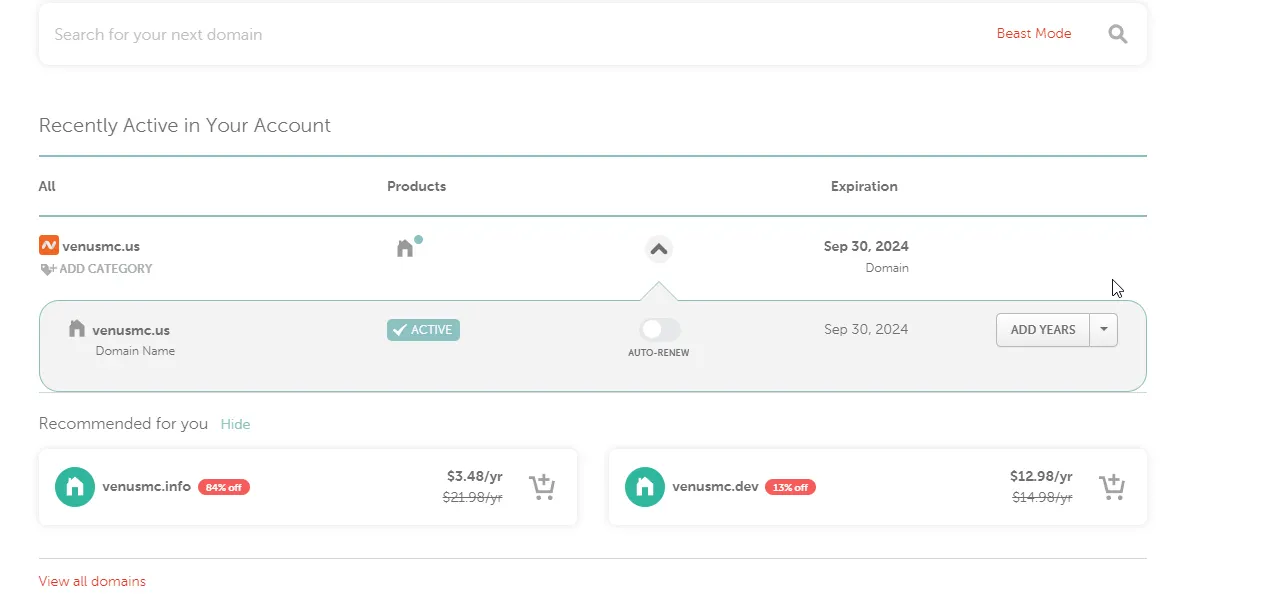The width and height of the screenshot is (1280, 616).
Task: Open the dropdown arrow beside Add Years
Action: 1103,330
